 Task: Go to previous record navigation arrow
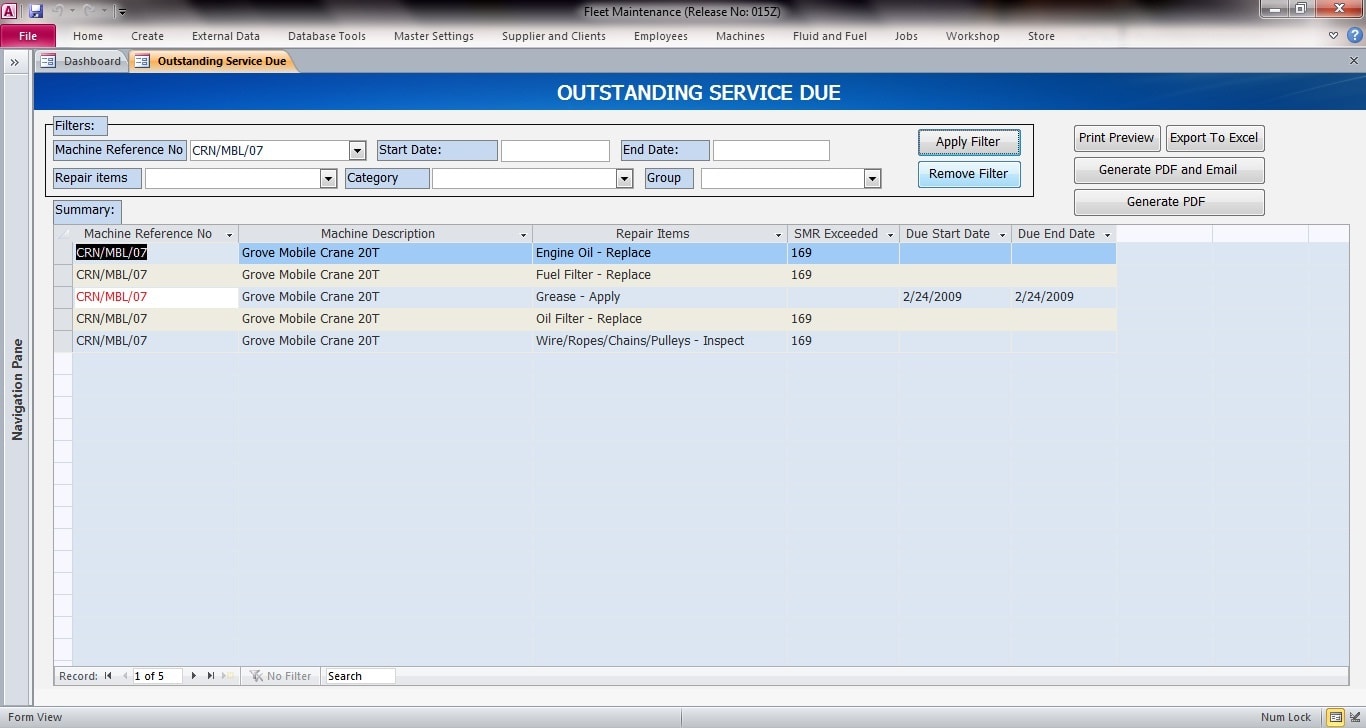(x=125, y=676)
